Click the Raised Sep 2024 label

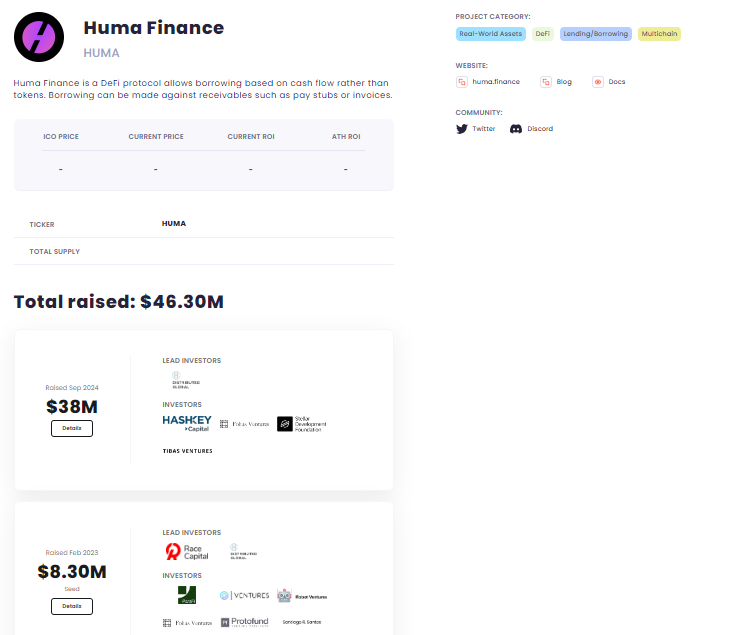click(72, 388)
